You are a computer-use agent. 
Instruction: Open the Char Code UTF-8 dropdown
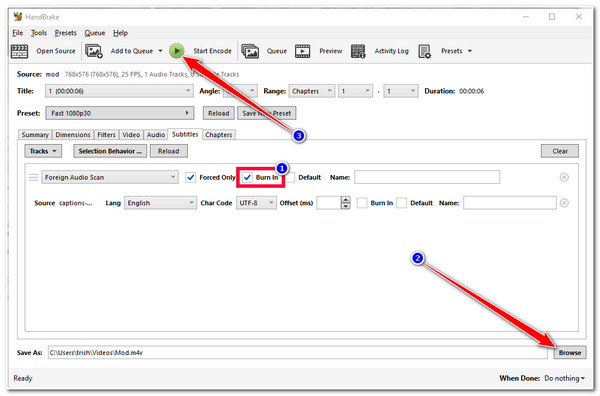point(256,203)
